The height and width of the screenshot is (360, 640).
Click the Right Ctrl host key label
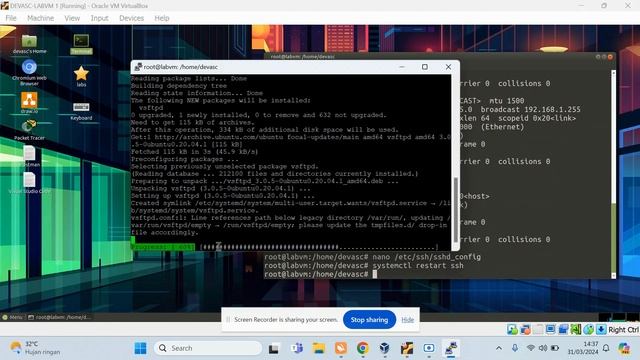pyautogui.click(x=623, y=329)
